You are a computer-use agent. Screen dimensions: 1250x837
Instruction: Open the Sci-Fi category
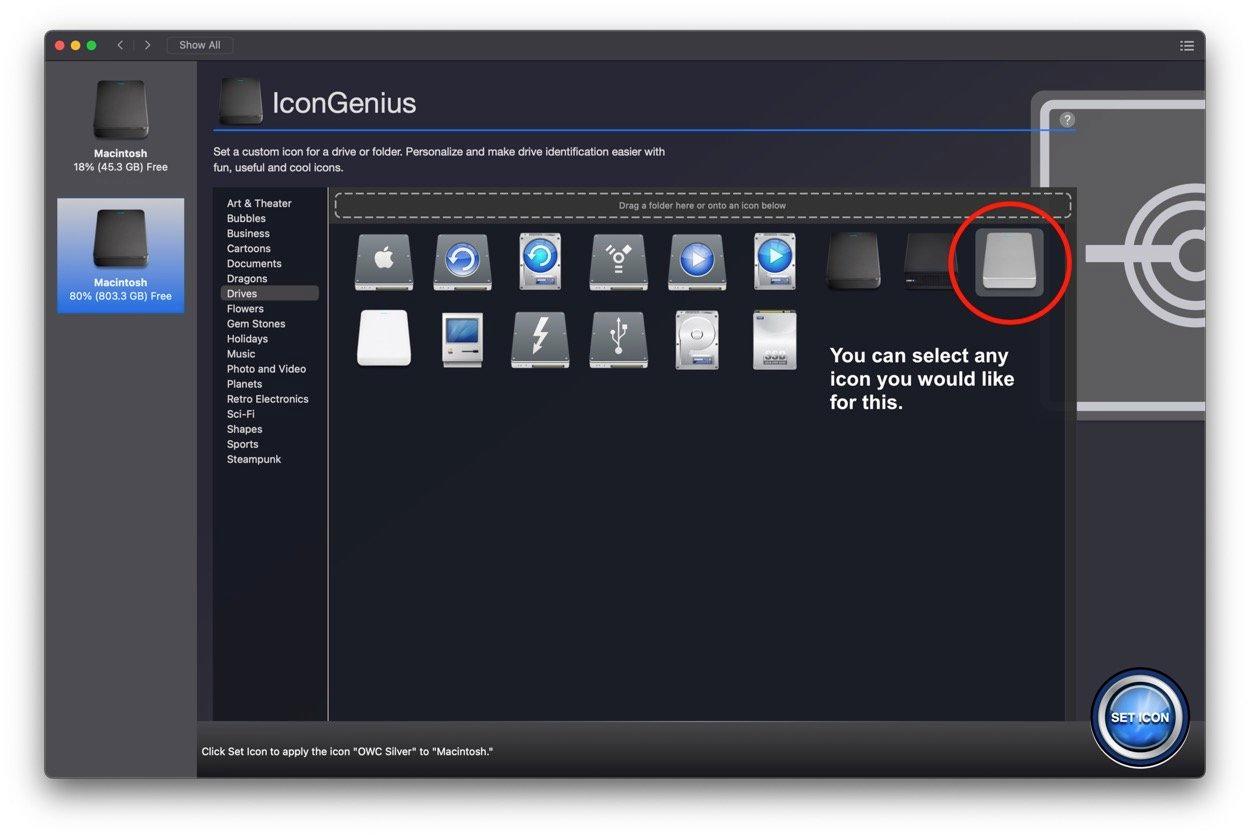point(241,413)
